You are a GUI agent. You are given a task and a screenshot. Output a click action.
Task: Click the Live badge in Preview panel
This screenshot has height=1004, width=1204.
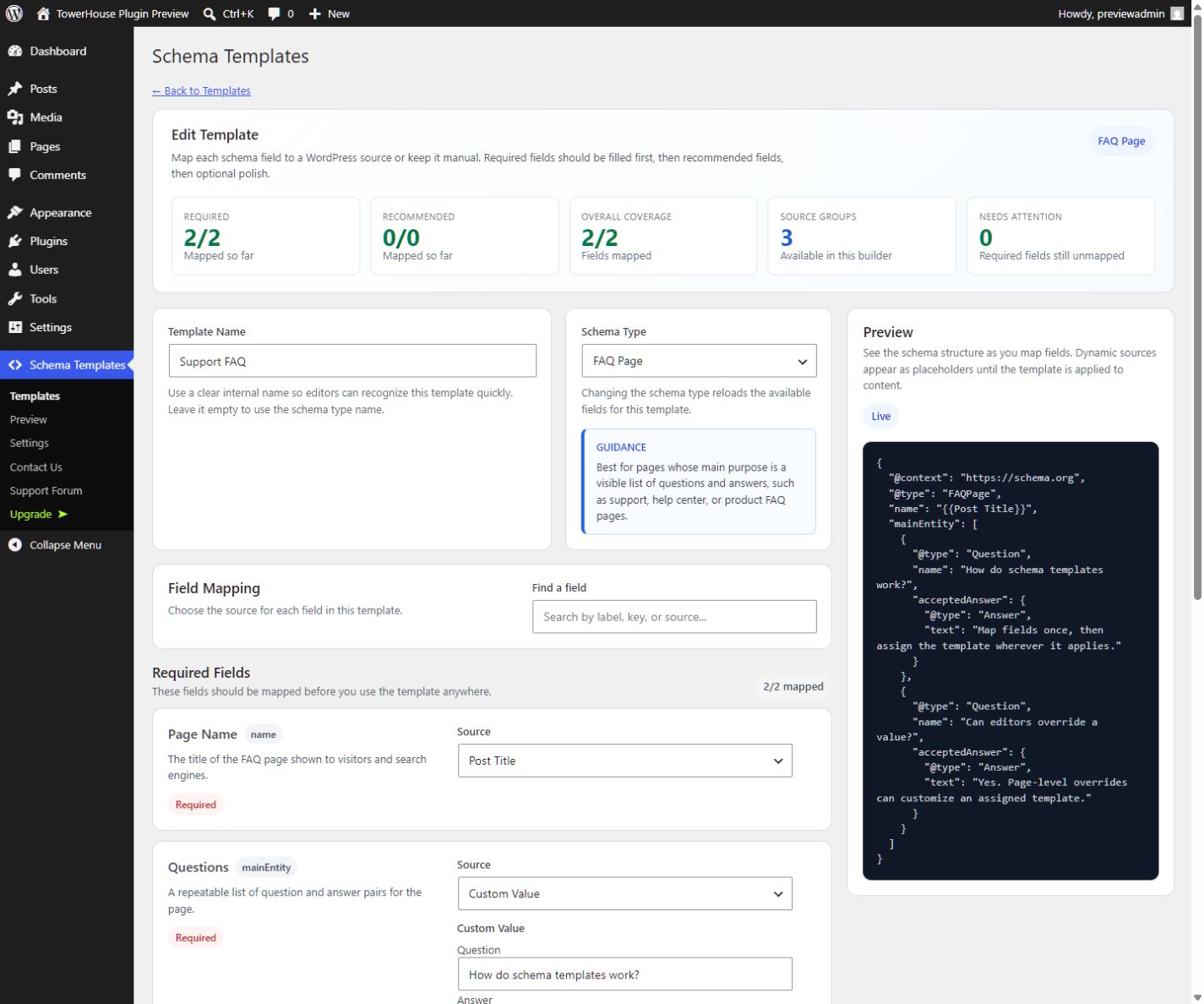click(x=880, y=416)
